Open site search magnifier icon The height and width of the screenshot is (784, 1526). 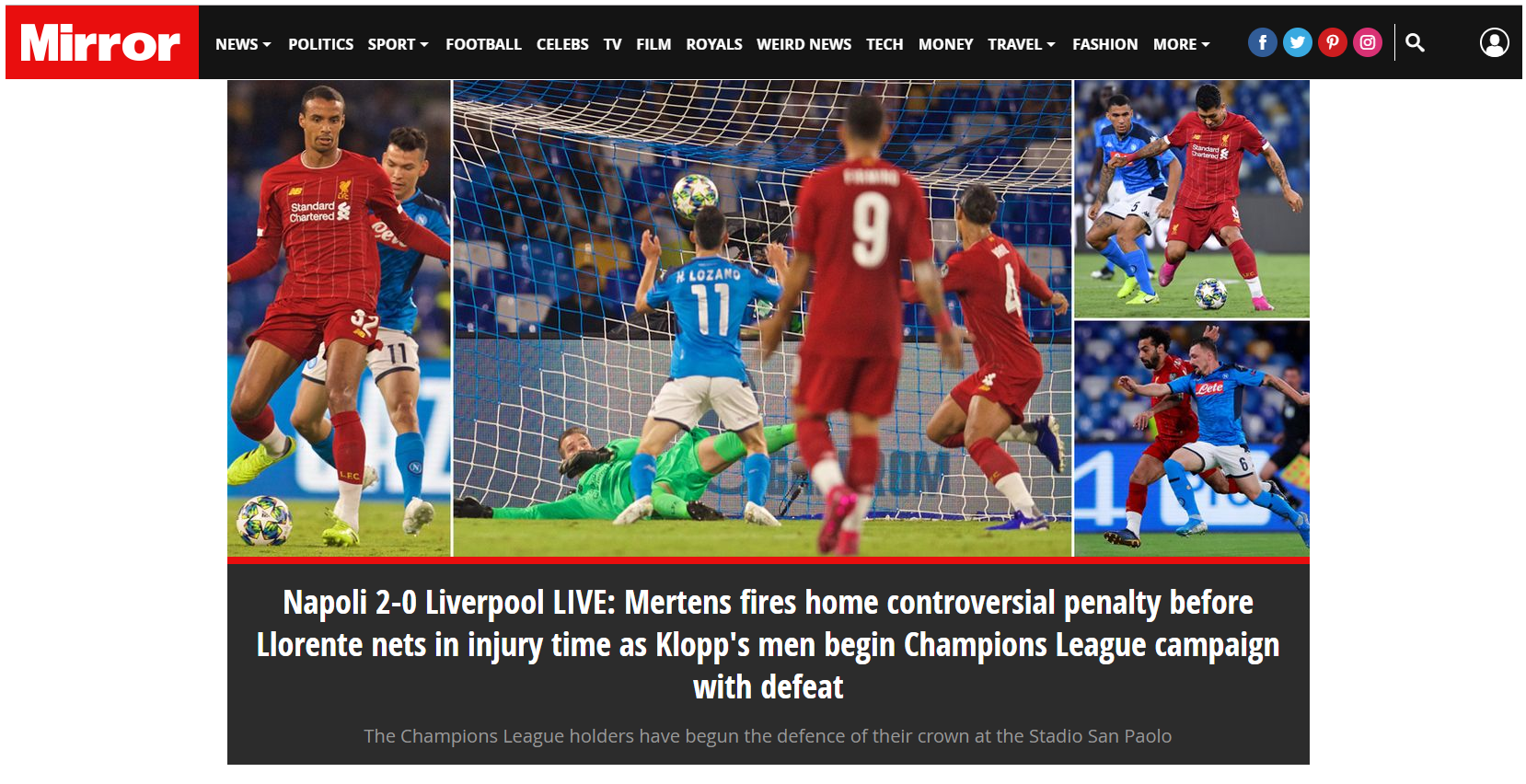click(x=1415, y=42)
